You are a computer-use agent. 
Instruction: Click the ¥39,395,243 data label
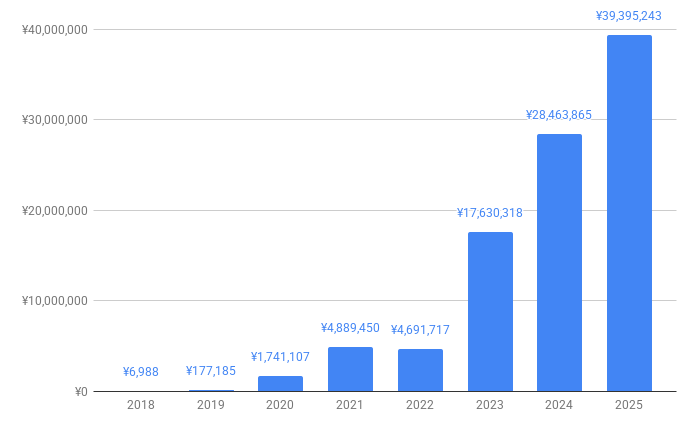[629, 16]
